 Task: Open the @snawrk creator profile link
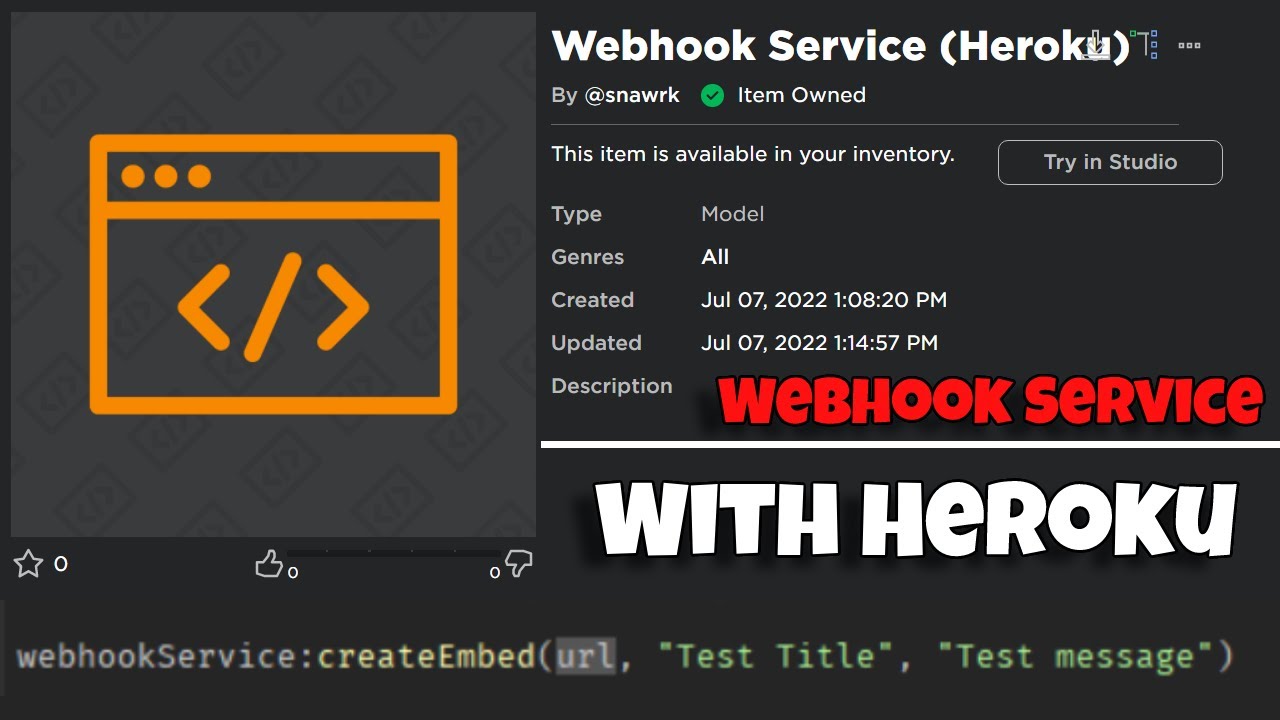coord(632,96)
